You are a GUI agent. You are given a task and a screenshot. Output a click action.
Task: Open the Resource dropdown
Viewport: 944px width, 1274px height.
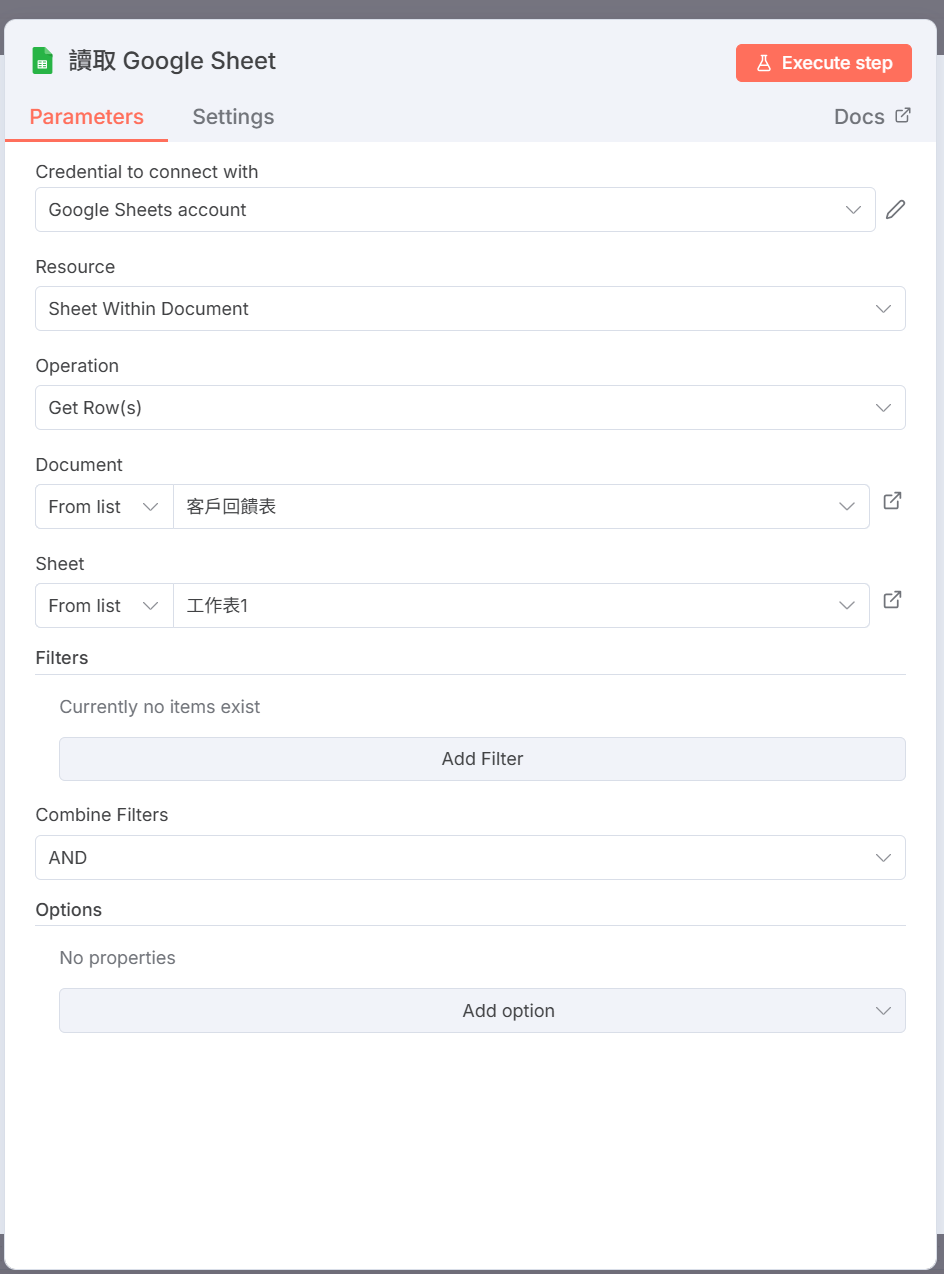470,309
